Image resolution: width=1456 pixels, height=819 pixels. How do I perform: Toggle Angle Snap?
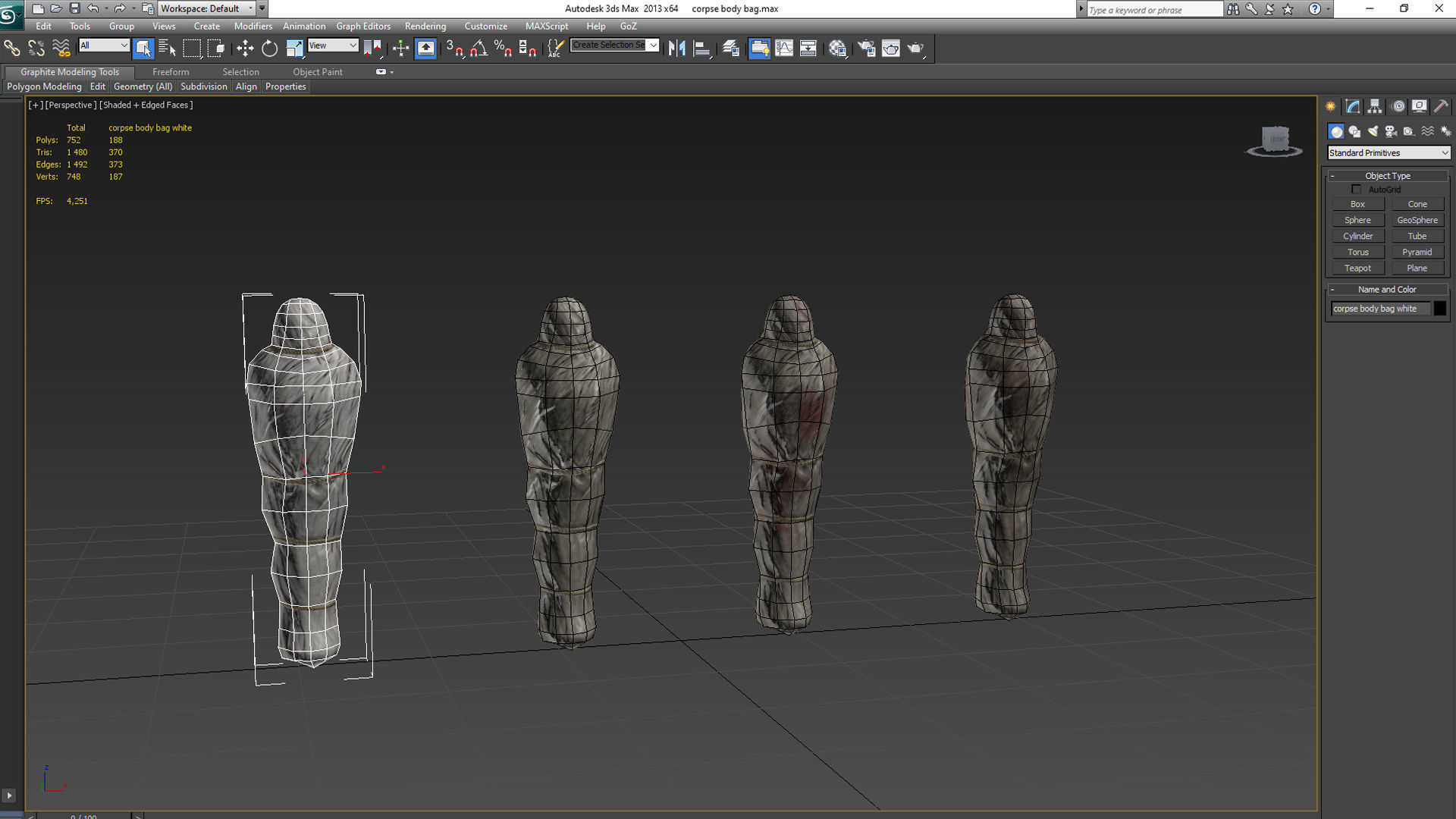pos(479,49)
